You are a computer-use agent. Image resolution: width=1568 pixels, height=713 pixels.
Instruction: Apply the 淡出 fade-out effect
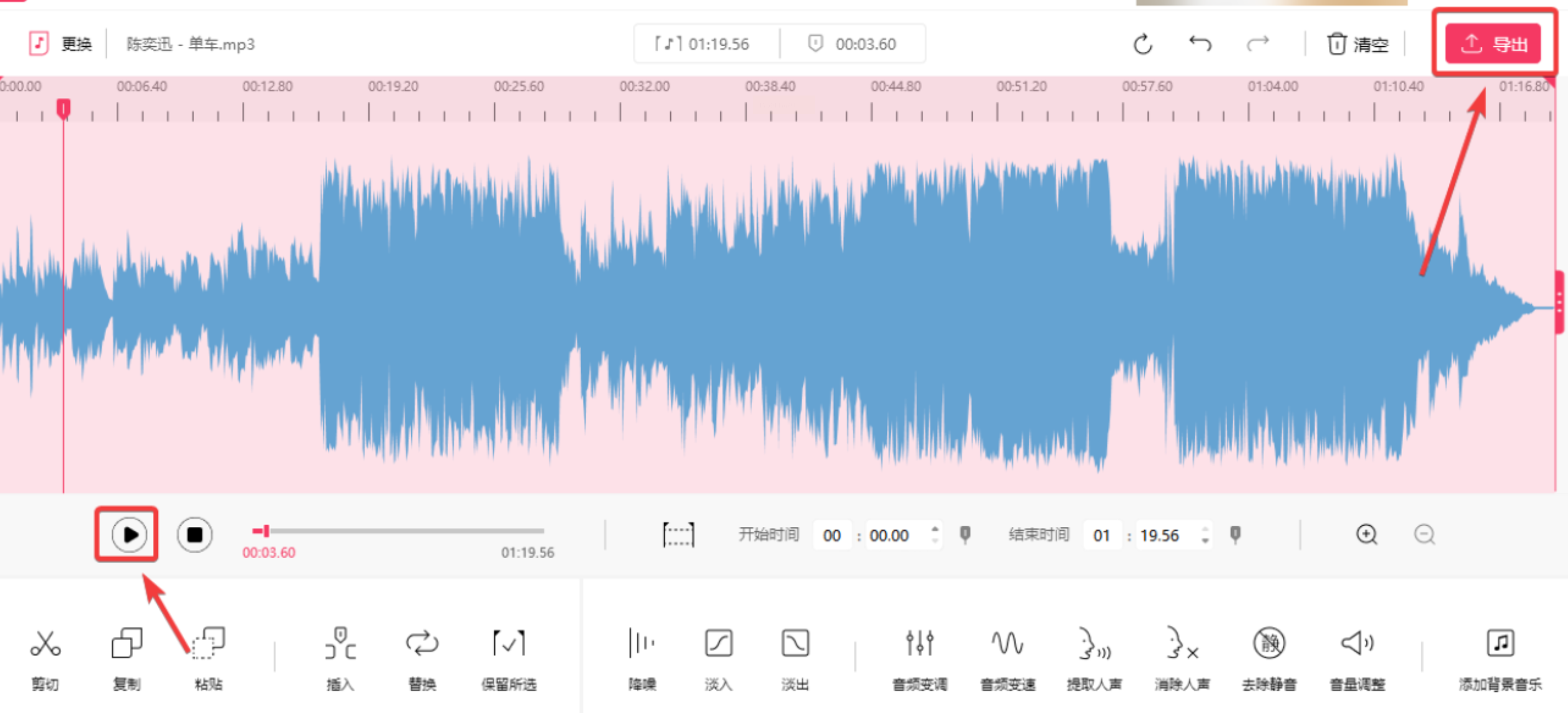[795, 644]
